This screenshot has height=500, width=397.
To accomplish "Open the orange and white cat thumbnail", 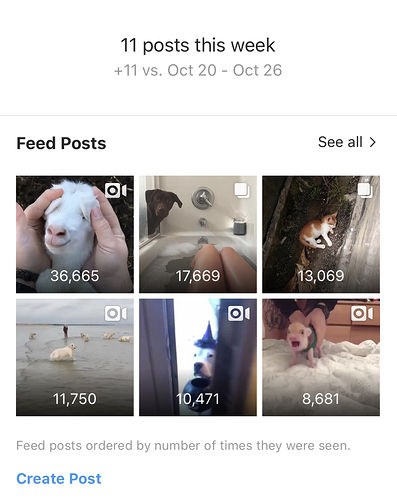I will [x=321, y=234].
